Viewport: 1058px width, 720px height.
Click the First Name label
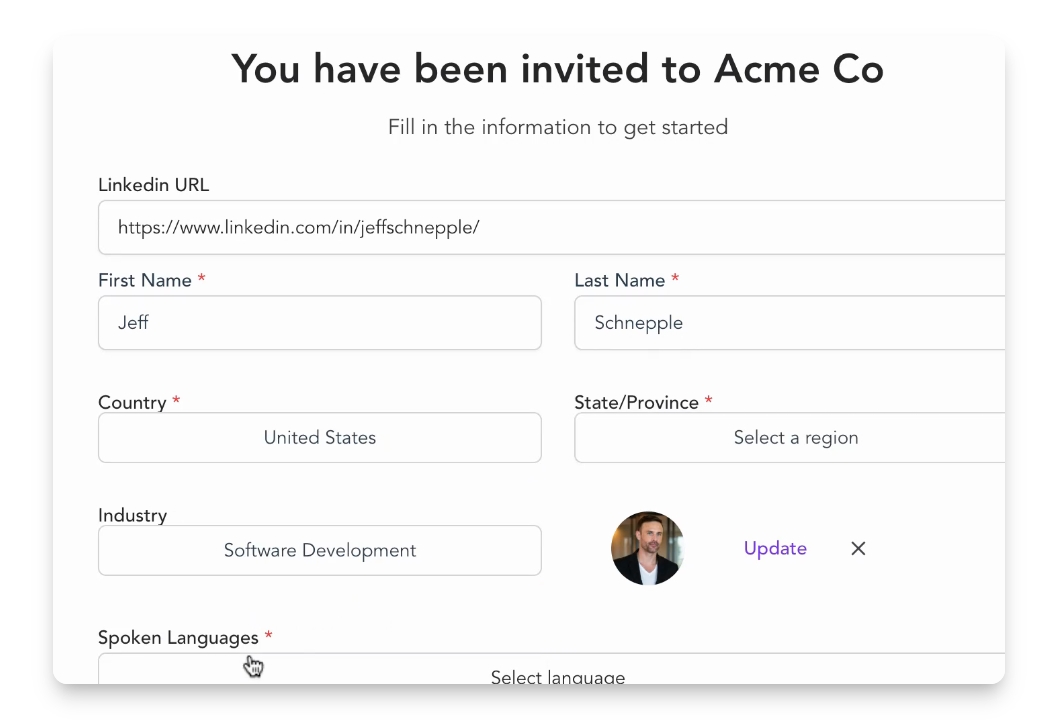click(x=145, y=281)
